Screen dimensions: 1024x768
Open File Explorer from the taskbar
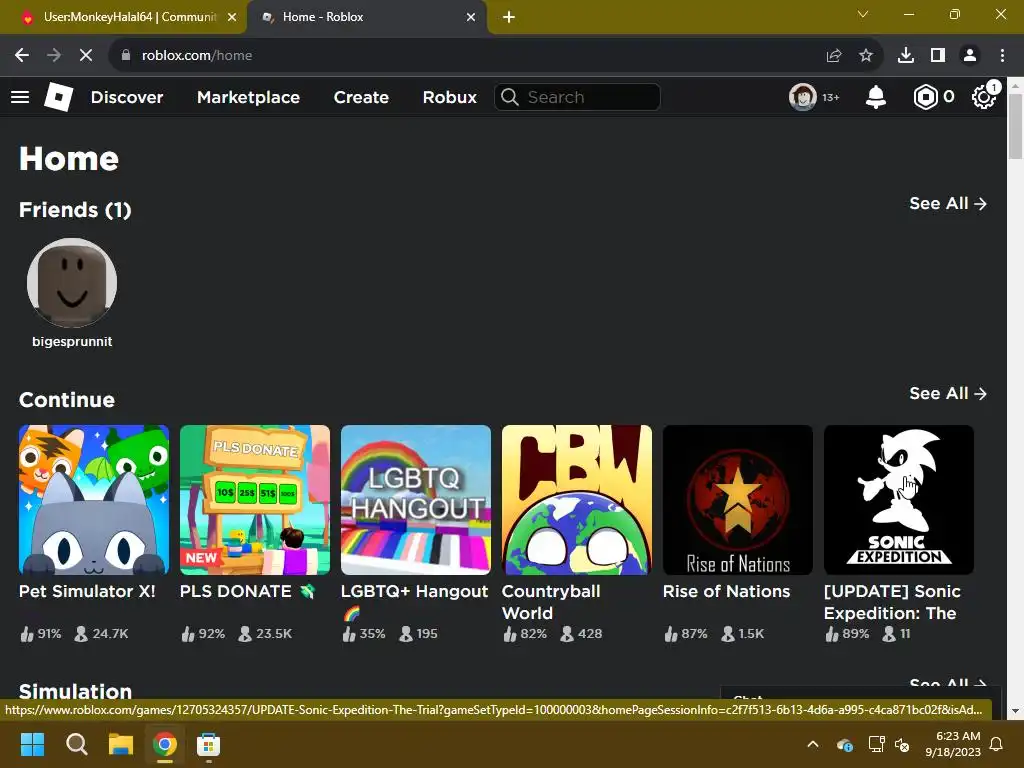click(x=121, y=744)
